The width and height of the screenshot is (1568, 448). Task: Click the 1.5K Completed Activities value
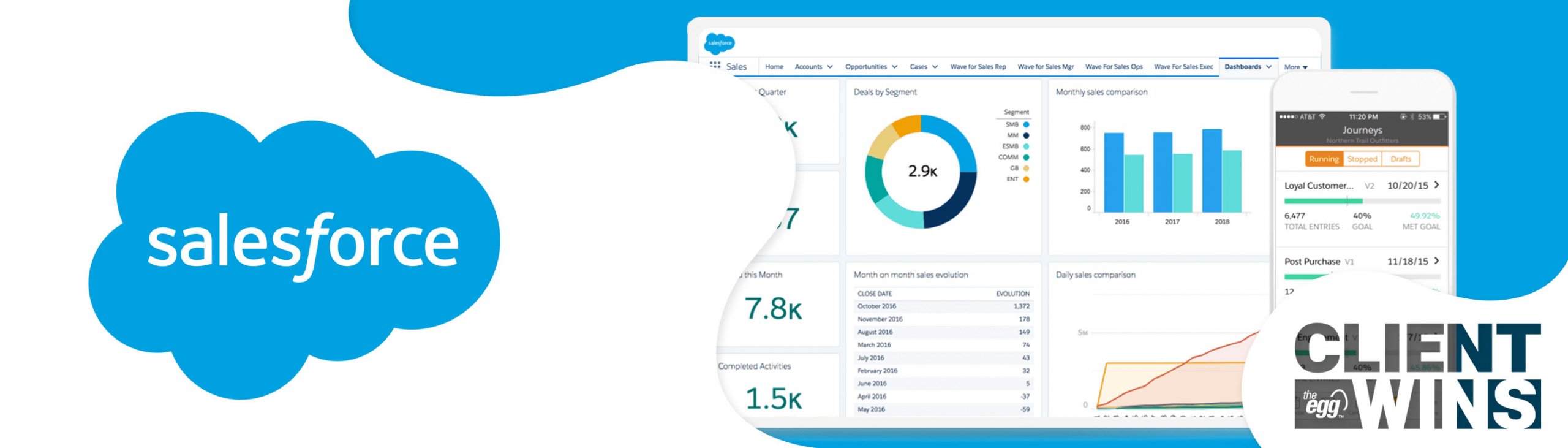pos(773,398)
